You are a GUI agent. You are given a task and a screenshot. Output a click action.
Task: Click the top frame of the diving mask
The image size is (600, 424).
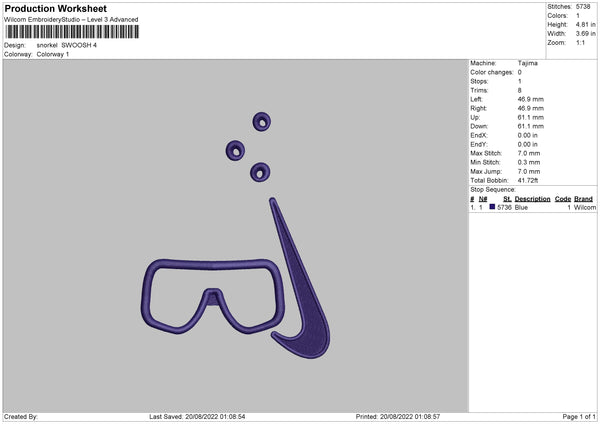(213, 264)
